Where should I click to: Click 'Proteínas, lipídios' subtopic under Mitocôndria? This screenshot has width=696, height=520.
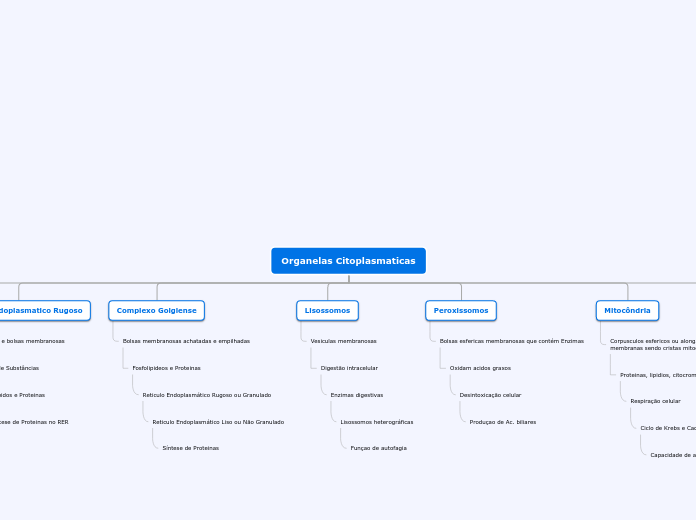coord(658,375)
